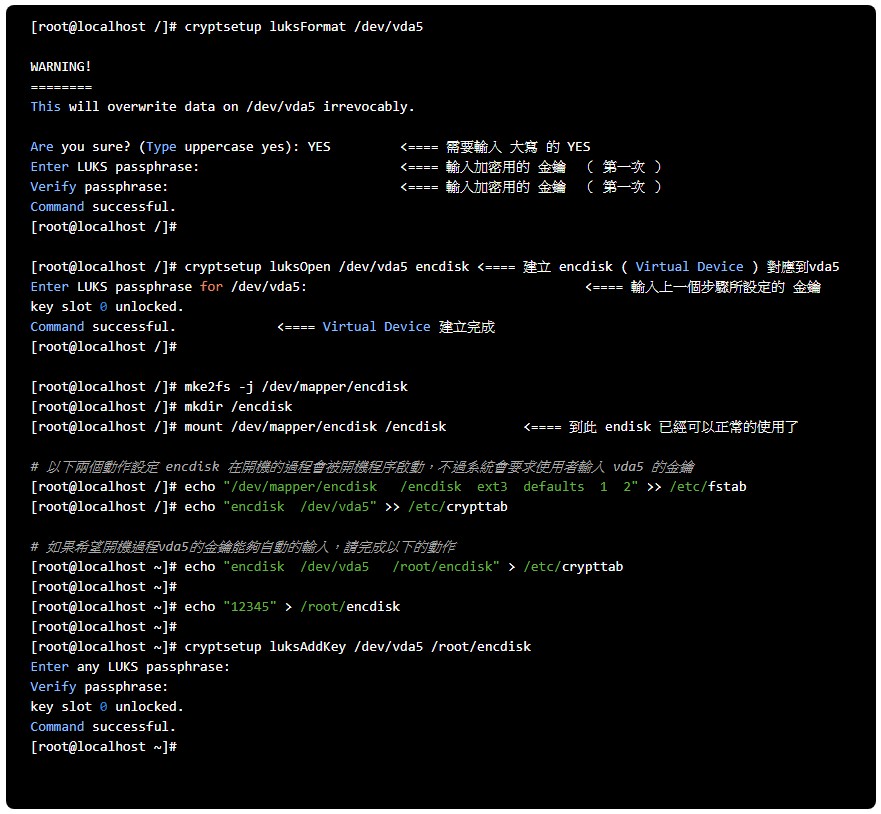Click the final [root@localhost ~]# prompt
The image size is (881, 814).
(x=104, y=747)
